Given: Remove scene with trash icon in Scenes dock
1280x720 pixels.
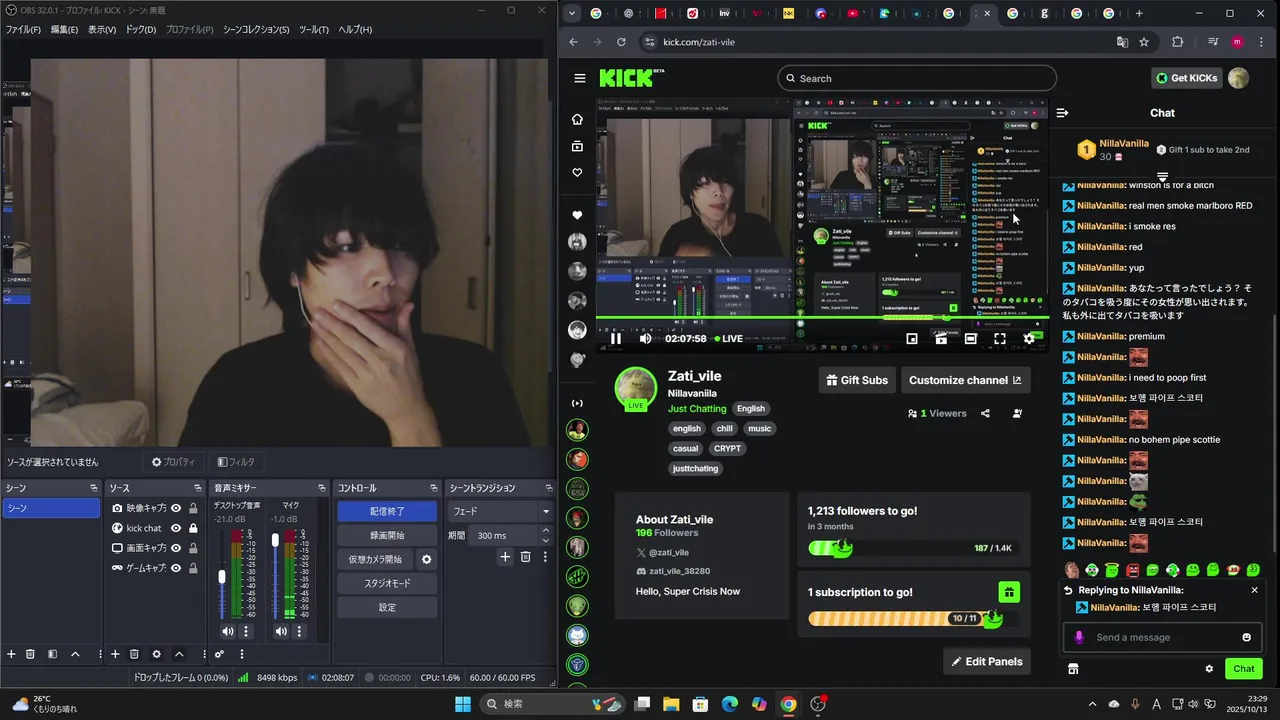Looking at the screenshot, I should [x=30, y=654].
